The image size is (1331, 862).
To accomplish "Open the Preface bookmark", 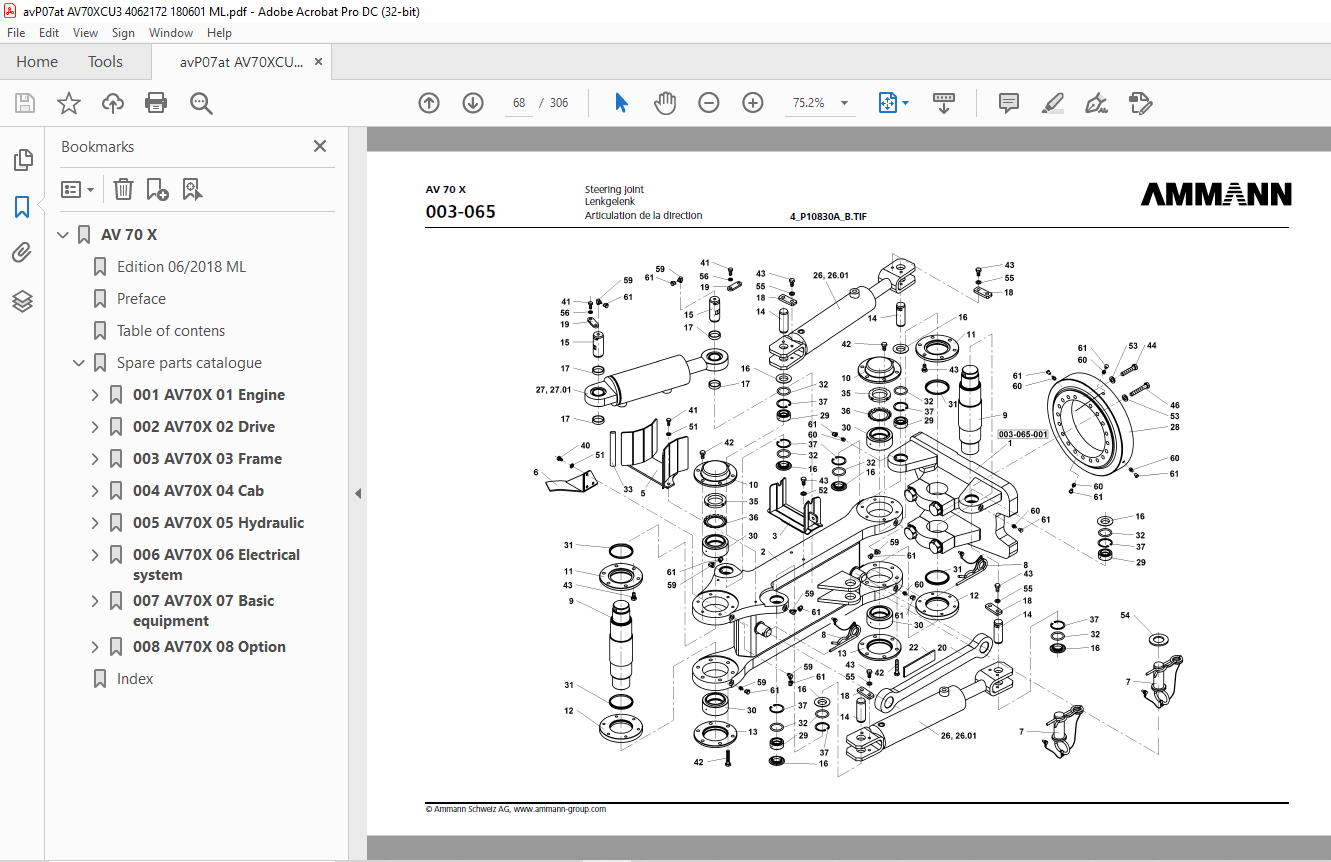I will 141,299.
